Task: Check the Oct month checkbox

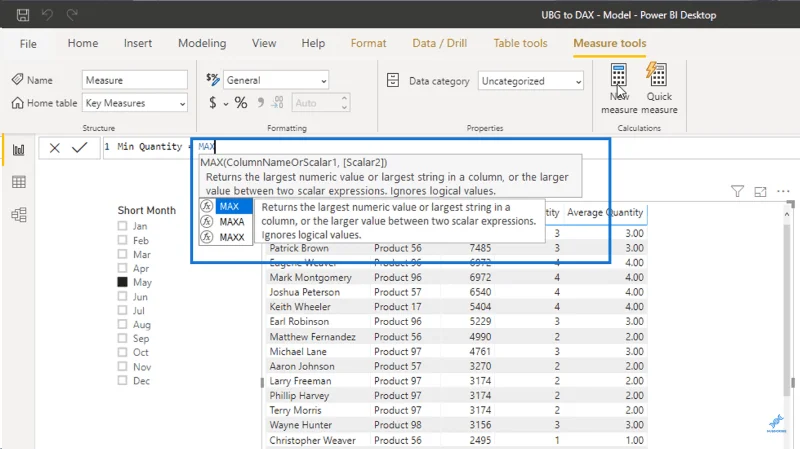Action: (122, 352)
